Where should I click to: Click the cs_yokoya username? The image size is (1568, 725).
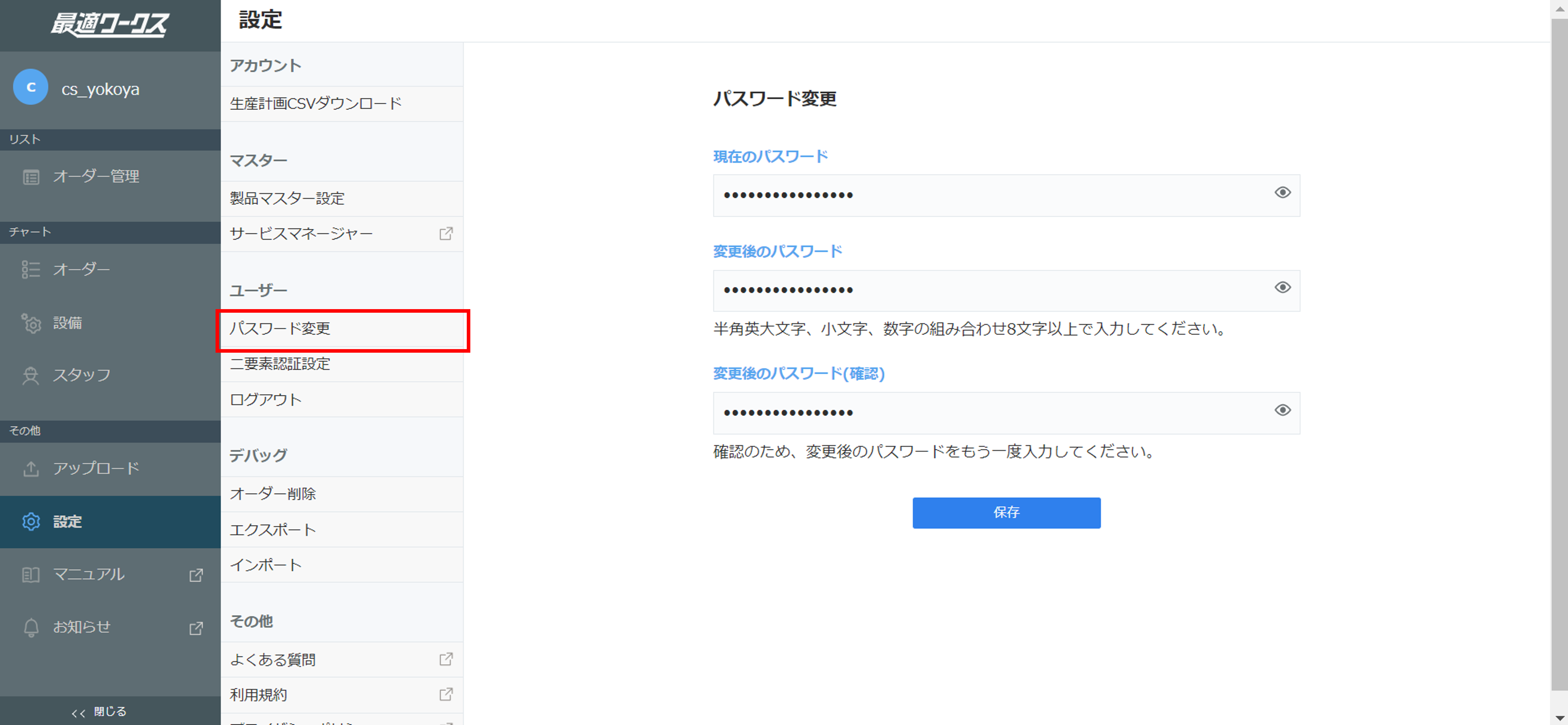click(100, 90)
